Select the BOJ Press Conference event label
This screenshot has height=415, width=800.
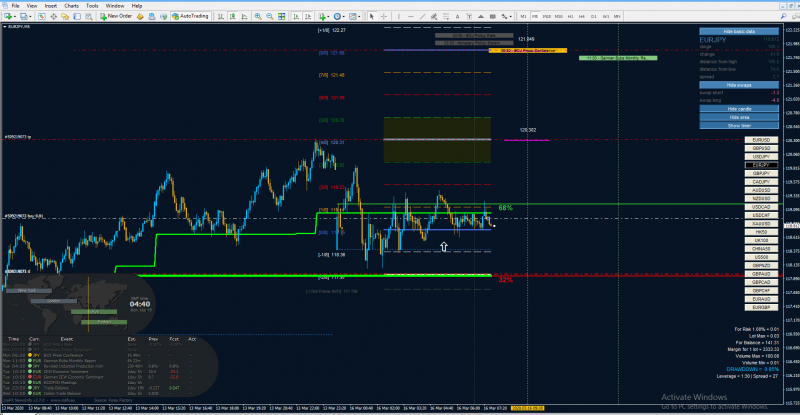click(528, 51)
